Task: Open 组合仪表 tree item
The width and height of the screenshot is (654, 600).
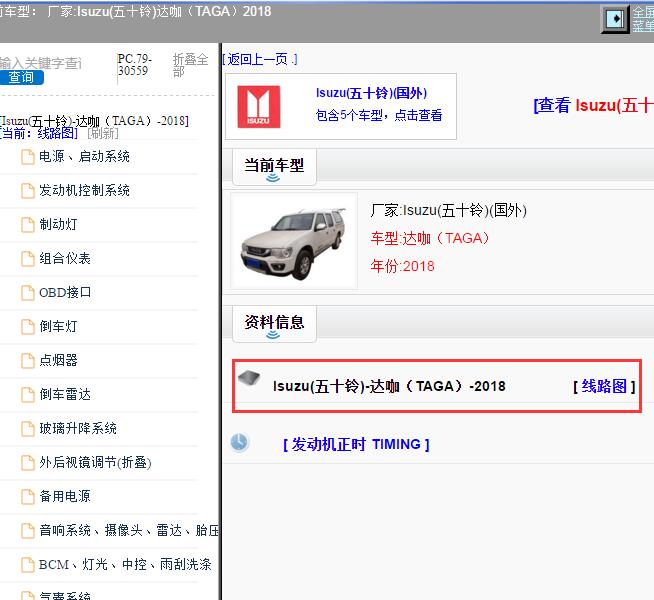Action: click(x=65, y=259)
